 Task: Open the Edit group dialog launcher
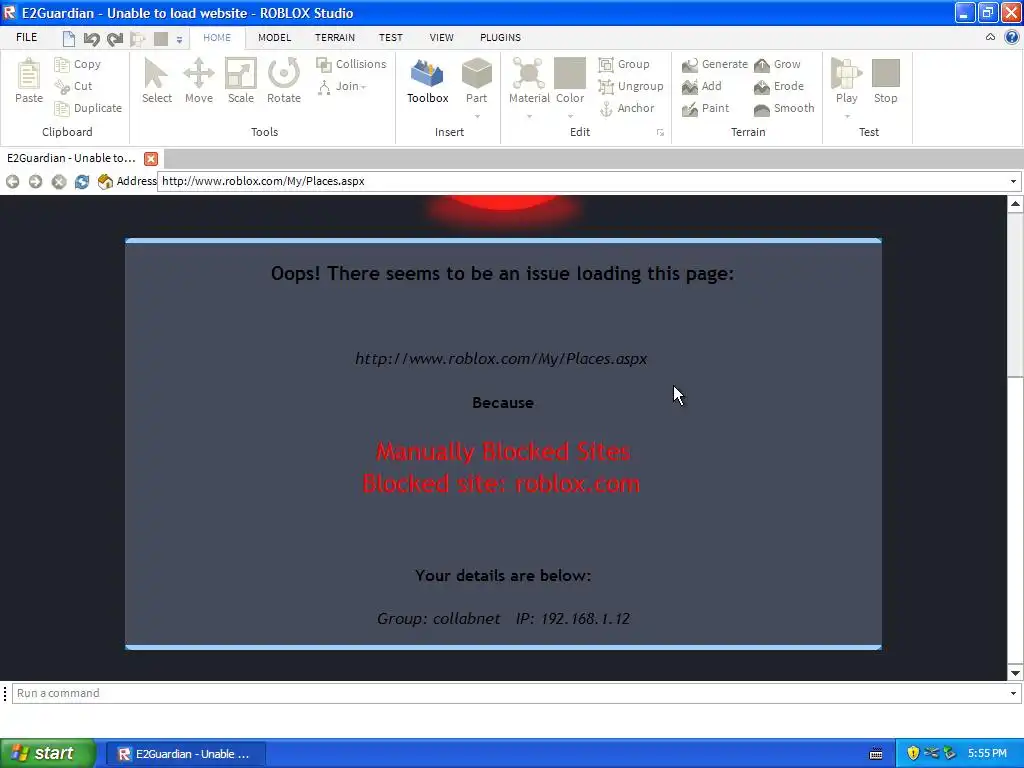pyautogui.click(x=660, y=133)
